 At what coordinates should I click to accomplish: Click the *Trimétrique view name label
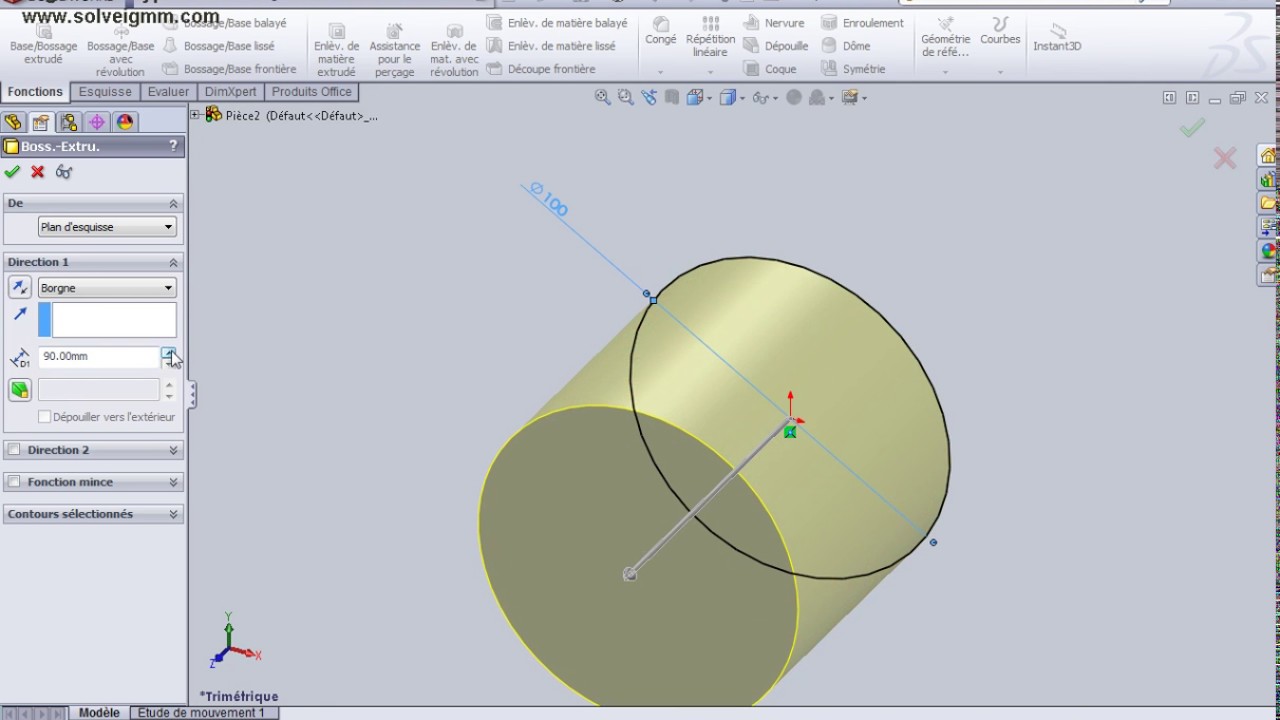click(239, 696)
